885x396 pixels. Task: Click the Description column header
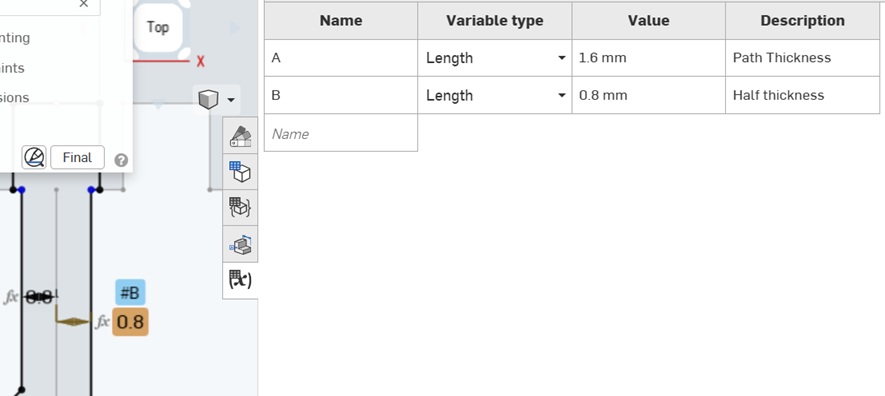click(x=803, y=21)
